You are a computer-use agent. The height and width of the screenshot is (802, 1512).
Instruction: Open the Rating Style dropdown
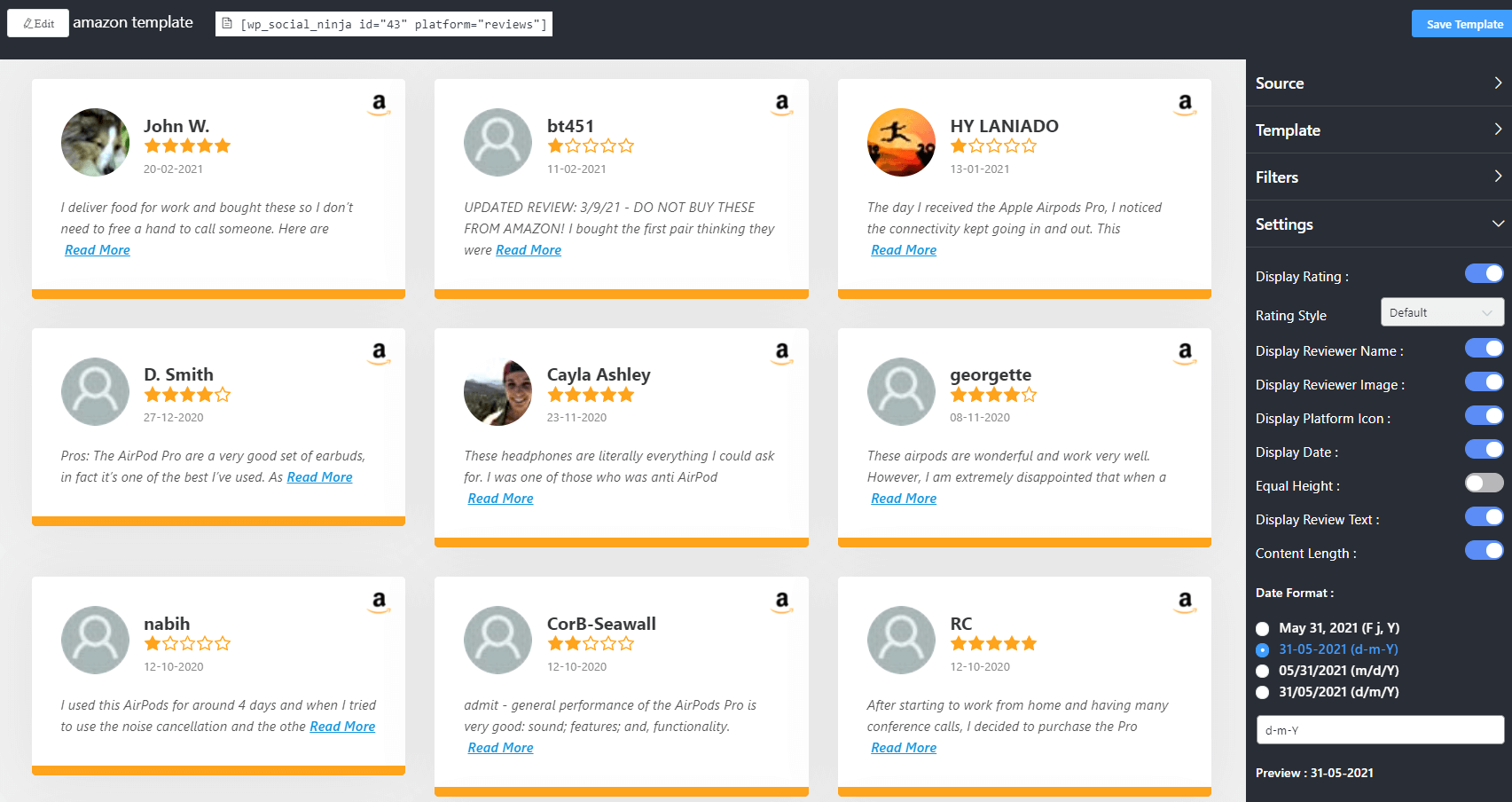click(x=1442, y=312)
